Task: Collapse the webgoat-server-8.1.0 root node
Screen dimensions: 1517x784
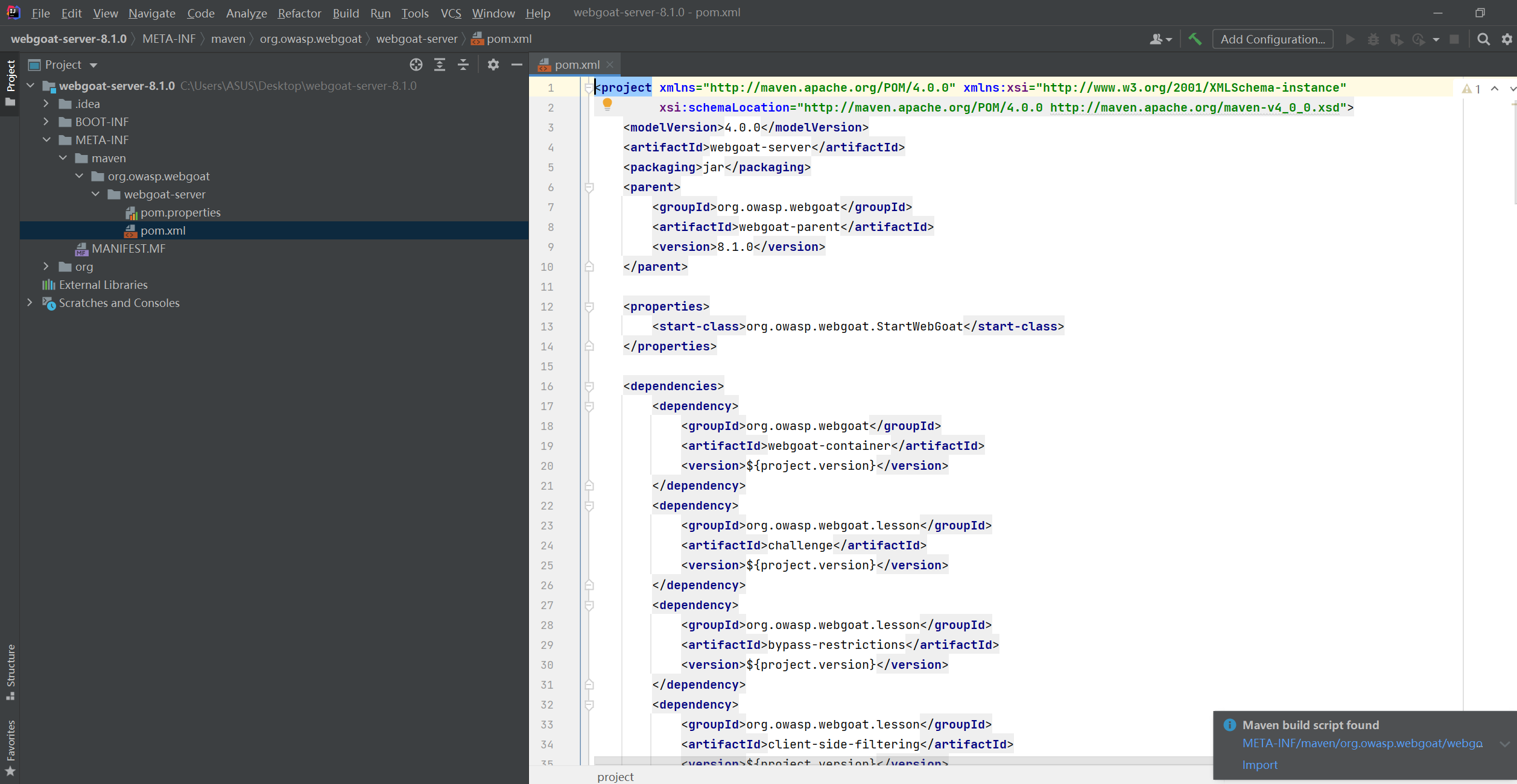Action: 30,86
